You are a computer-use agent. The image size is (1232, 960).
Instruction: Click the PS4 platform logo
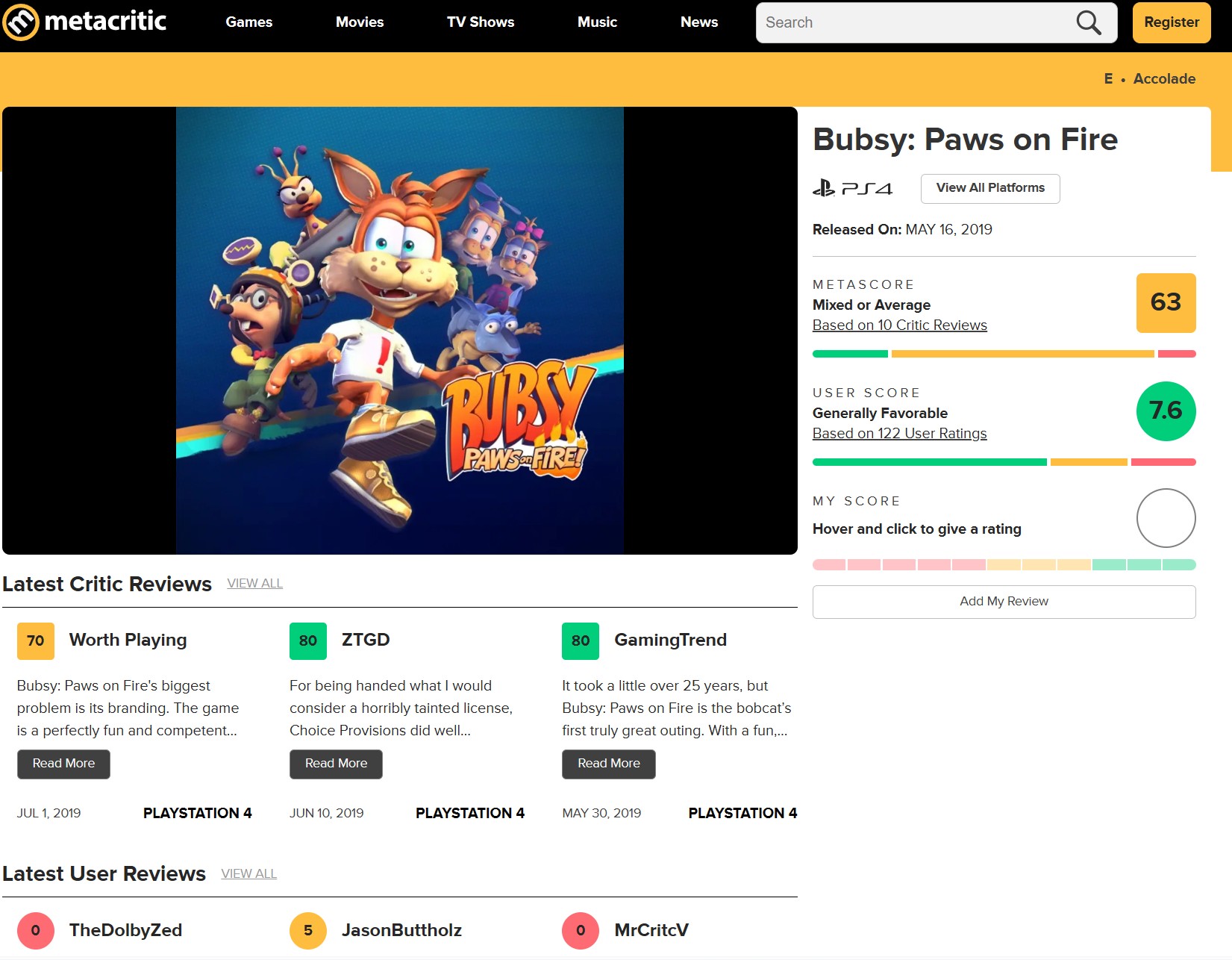click(x=852, y=188)
